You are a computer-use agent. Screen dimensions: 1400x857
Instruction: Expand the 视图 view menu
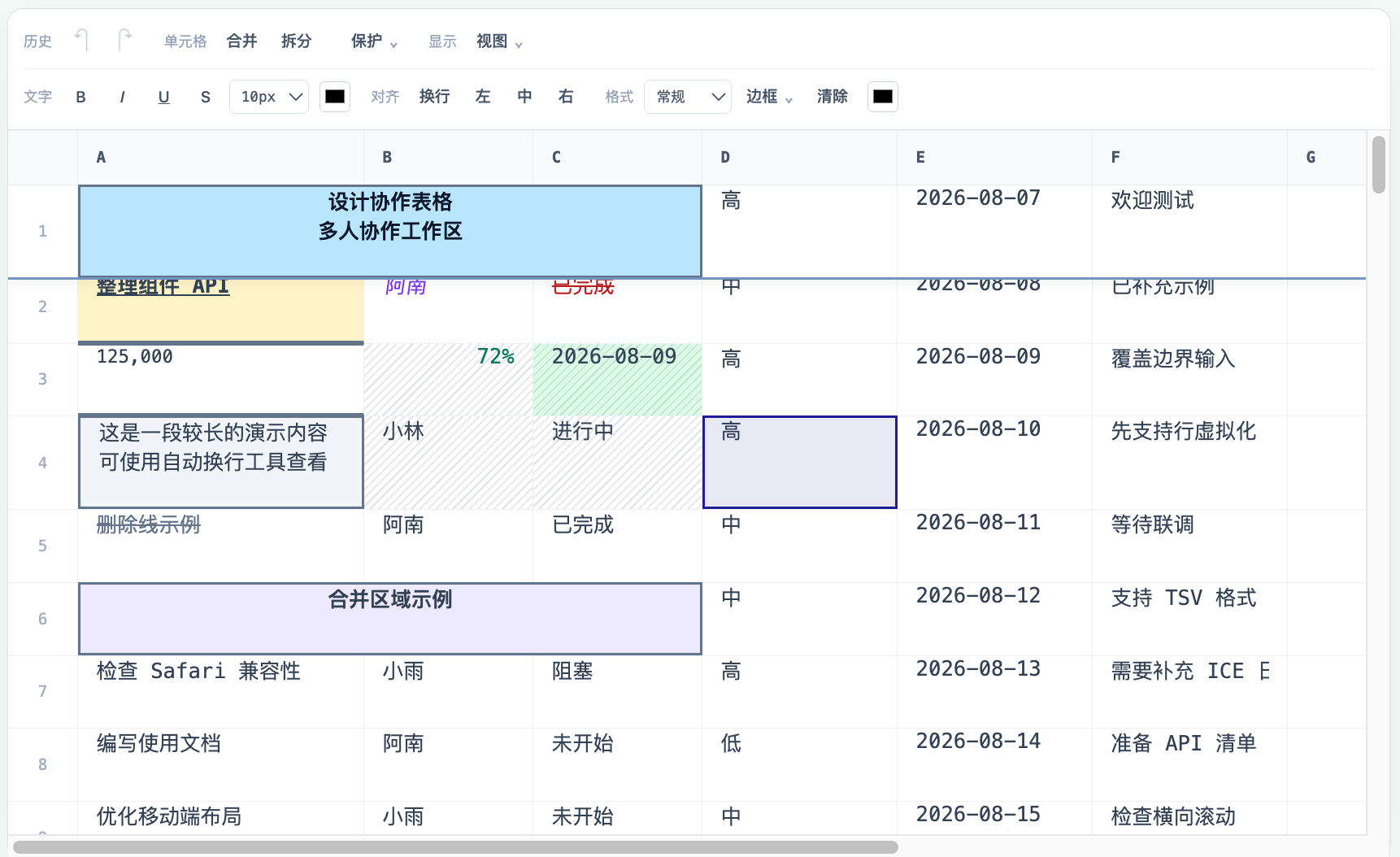click(499, 41)
